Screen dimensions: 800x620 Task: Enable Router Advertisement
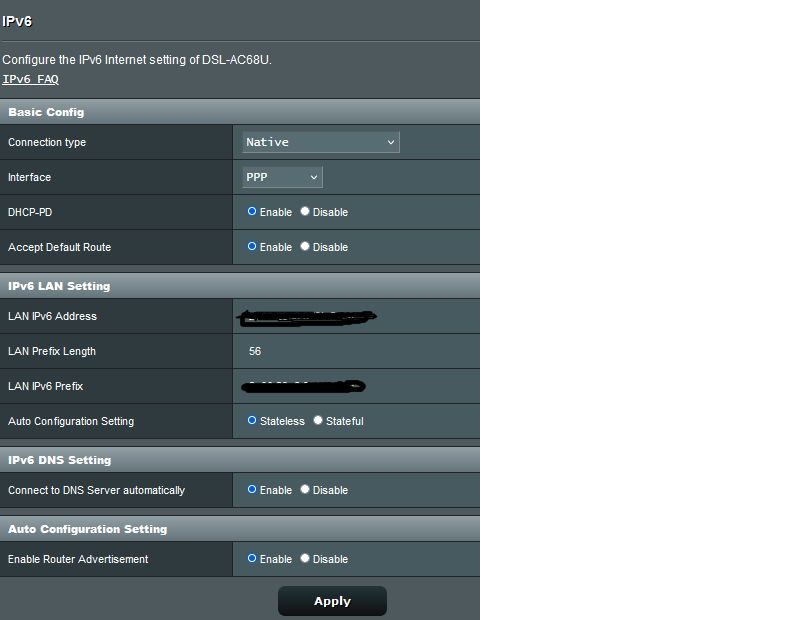pos(253,559)
